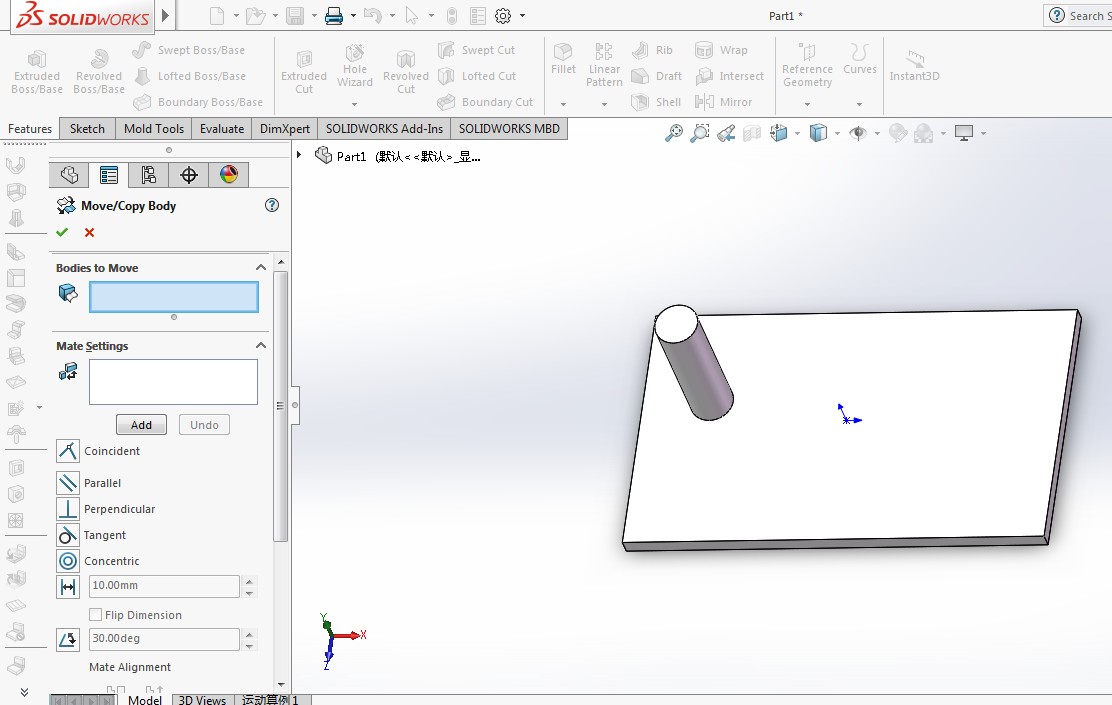Click the Mirror tool
The image size is (1112, 705).
pyautogui.click(x=723, y=102)
